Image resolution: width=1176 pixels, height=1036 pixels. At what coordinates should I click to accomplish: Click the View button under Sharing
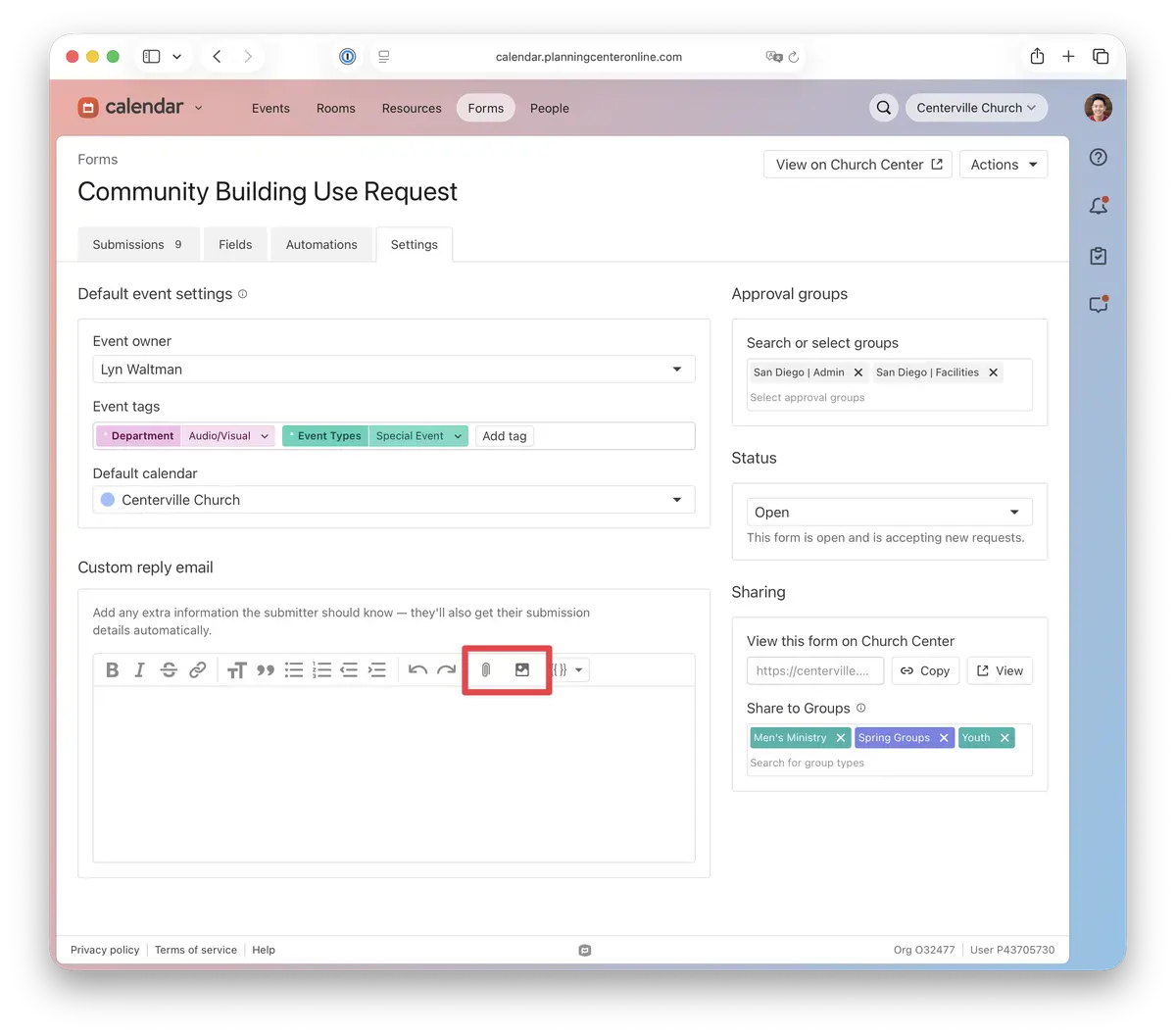click(x=1000, y=671)
